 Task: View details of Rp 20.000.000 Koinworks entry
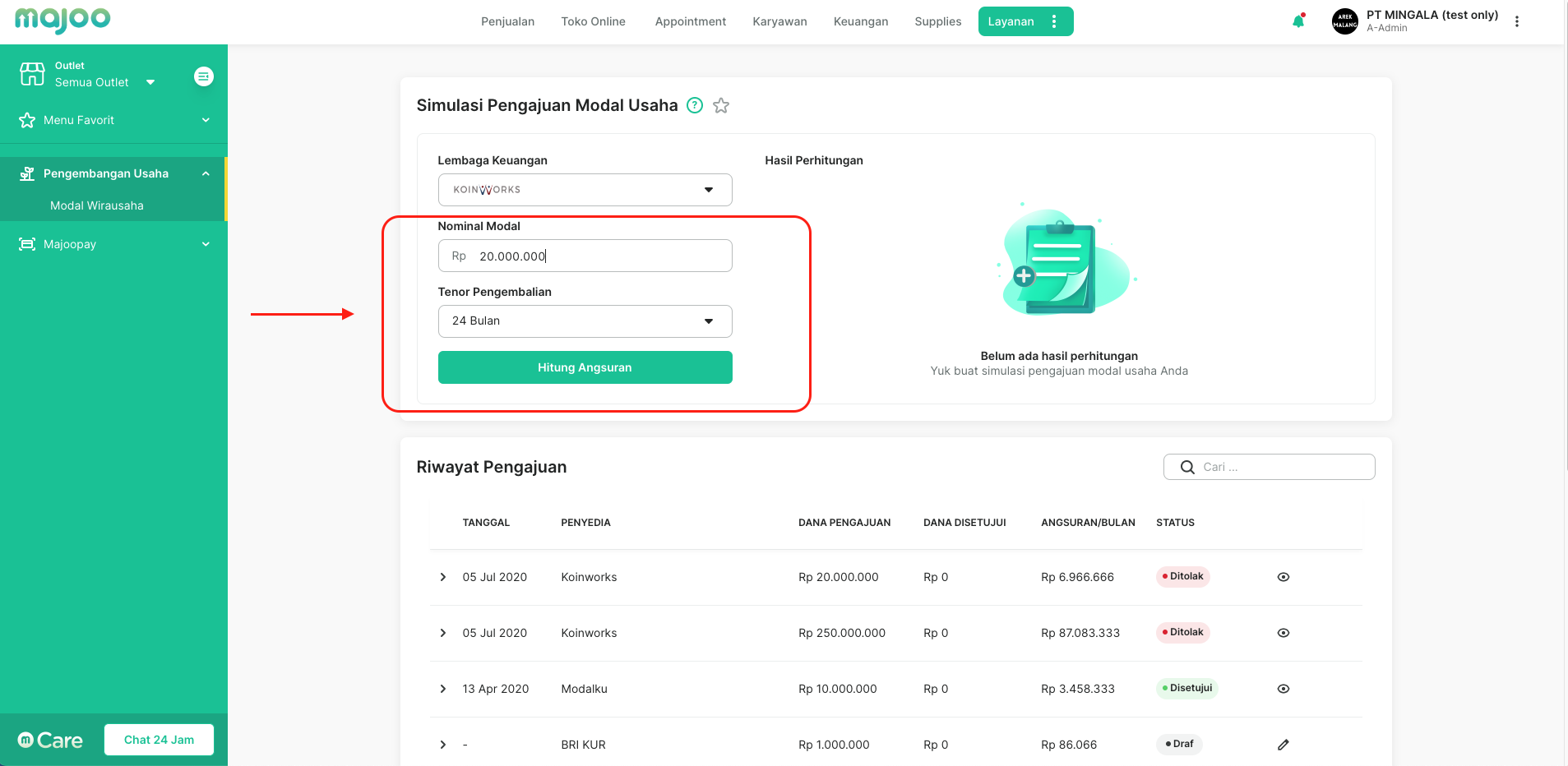click(1284, 577)
